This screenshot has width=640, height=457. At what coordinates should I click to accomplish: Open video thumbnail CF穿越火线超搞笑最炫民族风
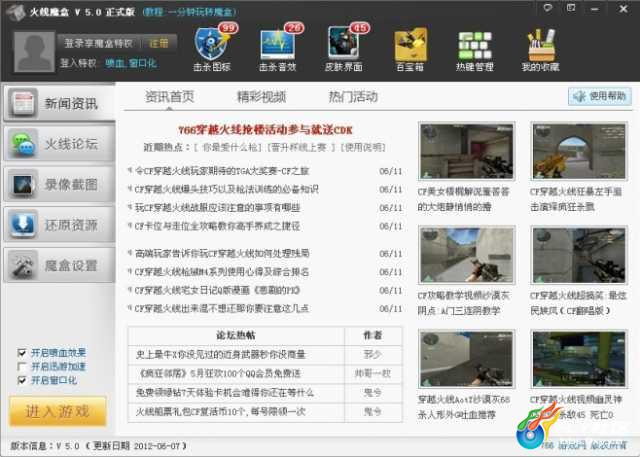[x=579, y=255]
